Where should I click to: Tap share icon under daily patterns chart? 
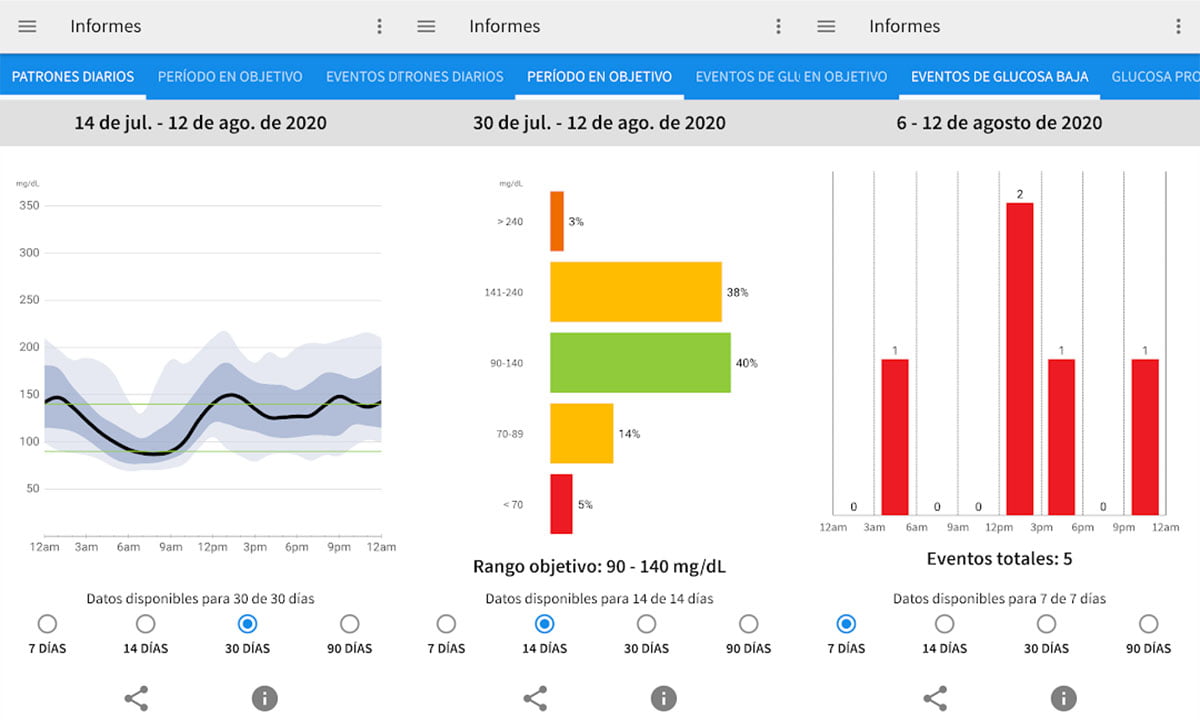[x=136, y=698]
